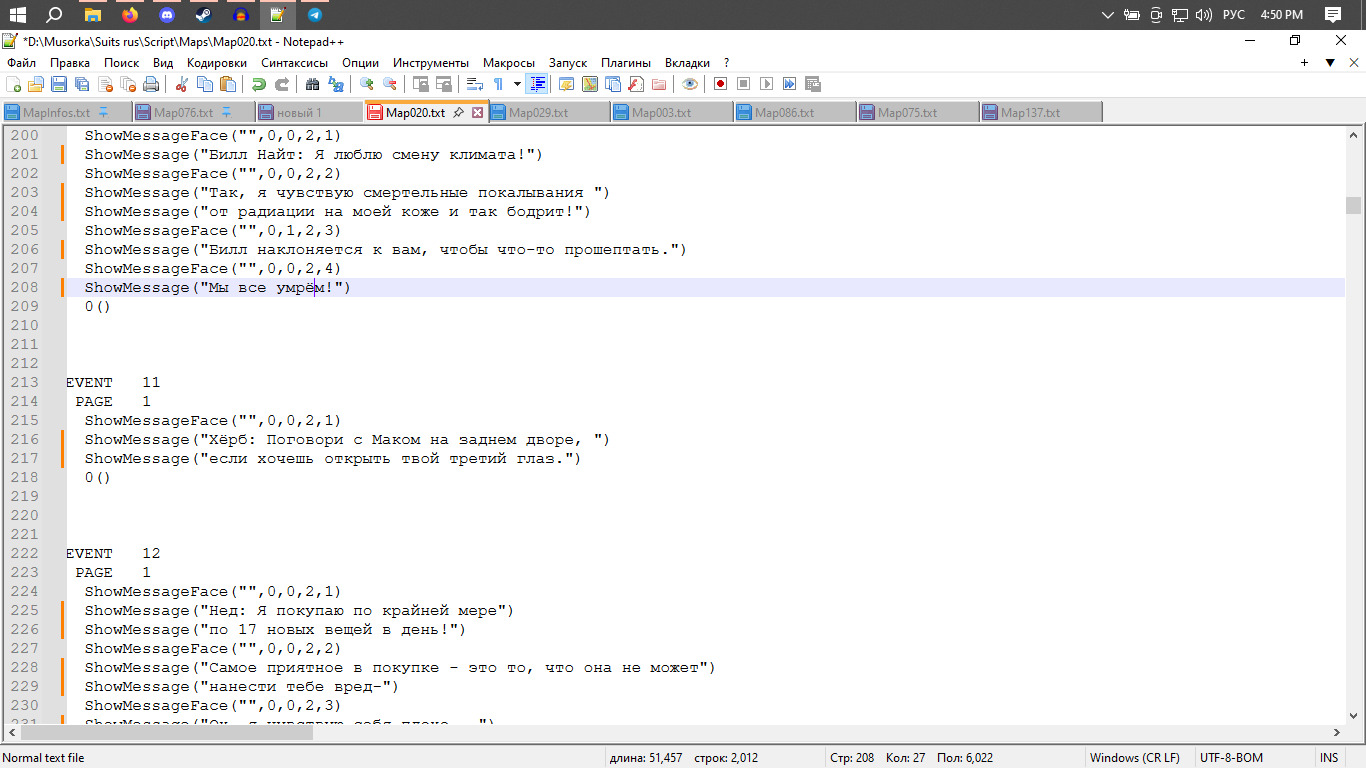The height and width of the screenshot is (768, 1366).
Task: Open the Кодировки menu
Action: [x=217, y=62]
